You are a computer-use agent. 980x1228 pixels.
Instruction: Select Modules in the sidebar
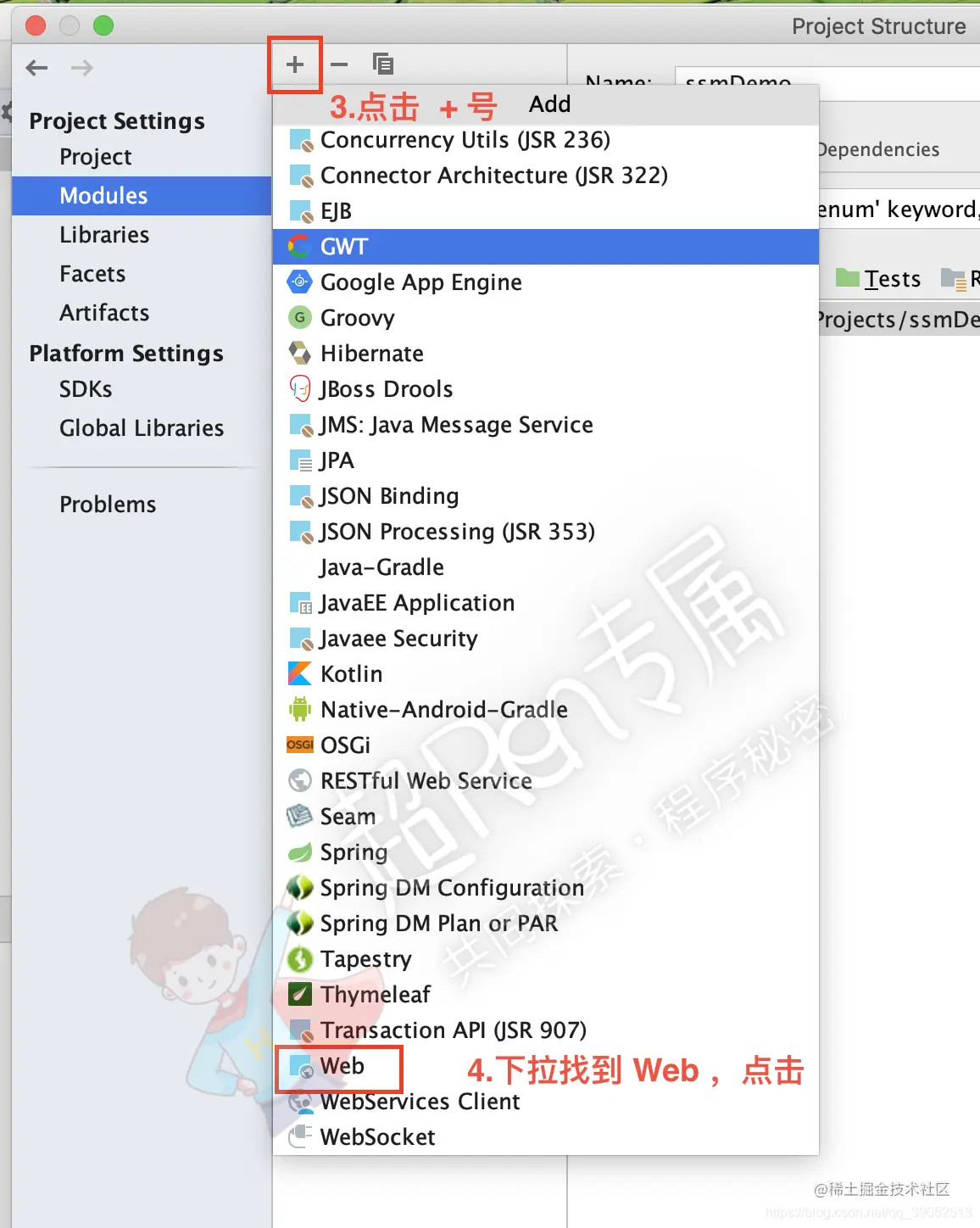coord(142,196)
